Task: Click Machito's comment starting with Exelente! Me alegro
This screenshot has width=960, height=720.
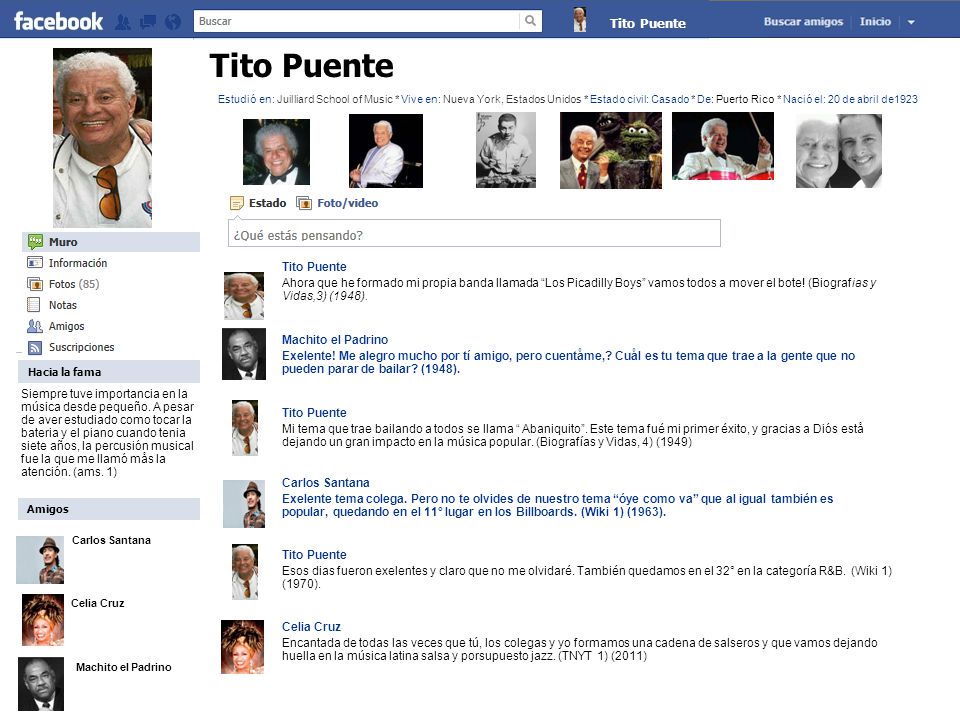Action: pyautogui.click(x=568, y=362)
